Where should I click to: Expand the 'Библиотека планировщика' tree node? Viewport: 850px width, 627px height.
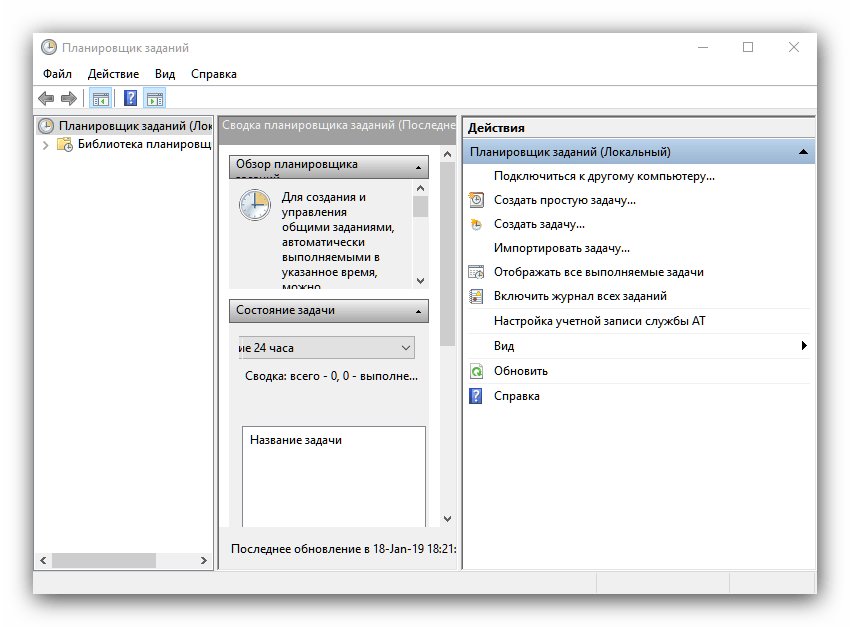45,145
